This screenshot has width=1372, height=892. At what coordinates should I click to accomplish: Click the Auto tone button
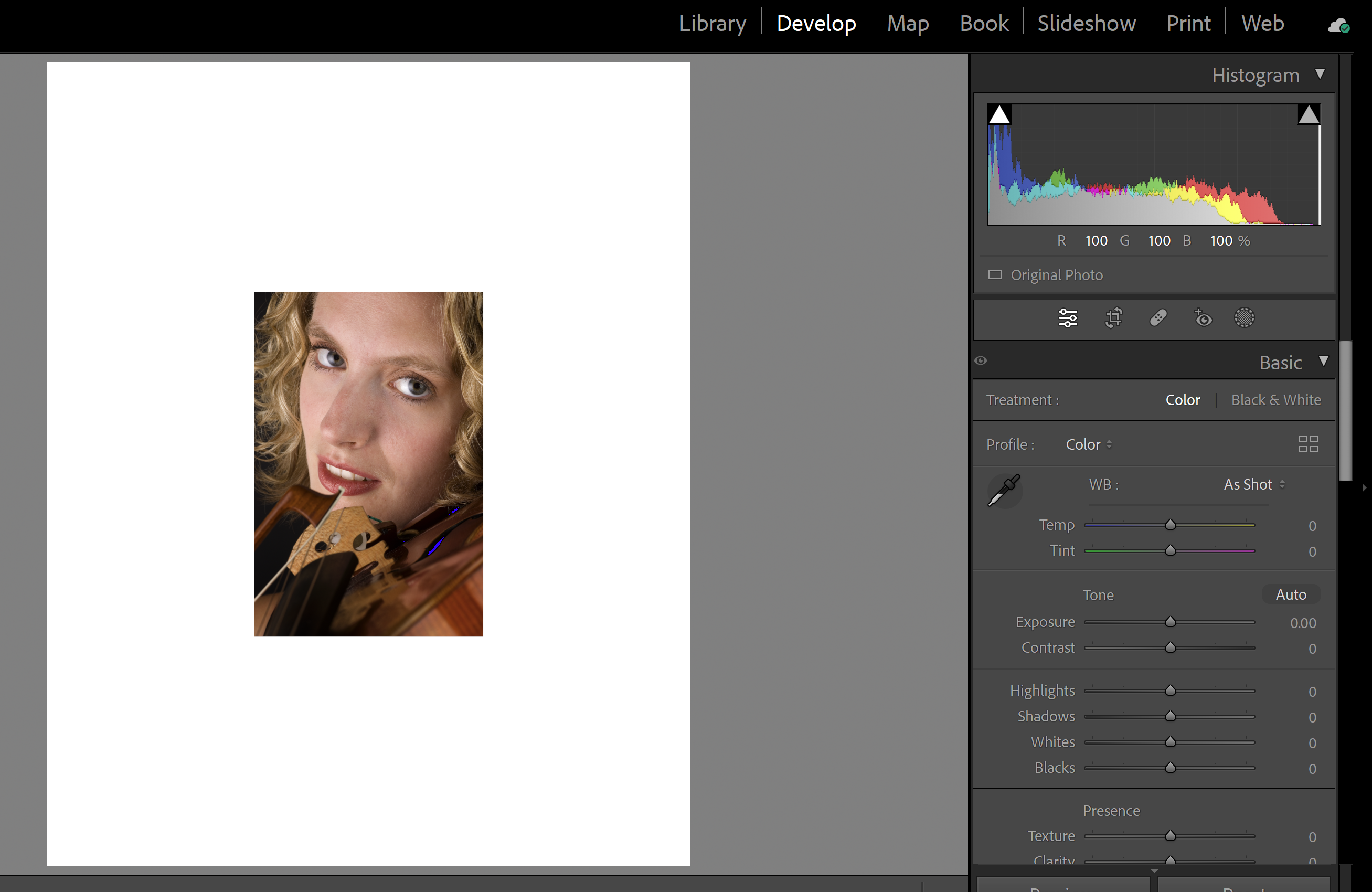(1291, 594)
